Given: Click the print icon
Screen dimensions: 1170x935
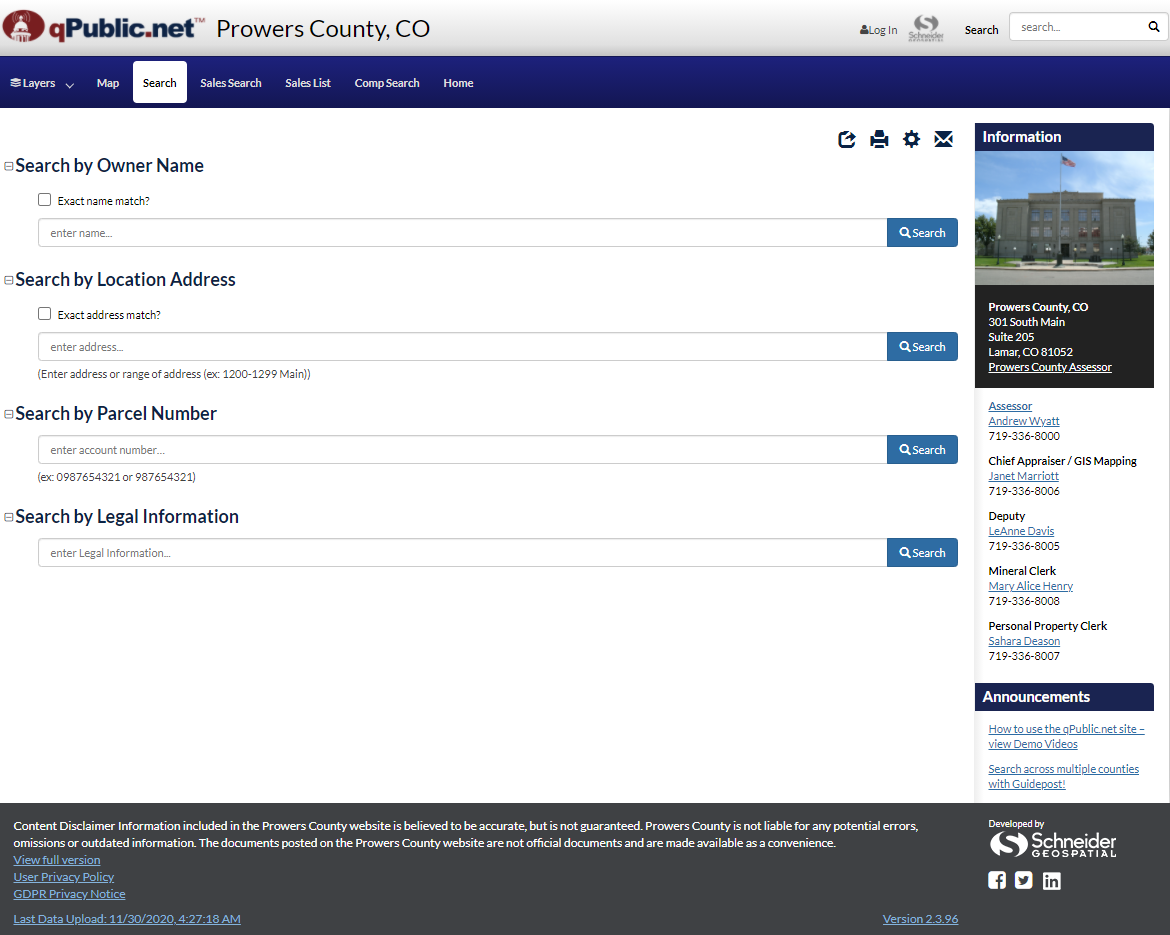Looking at the screenshot, I should pos(879,140).
